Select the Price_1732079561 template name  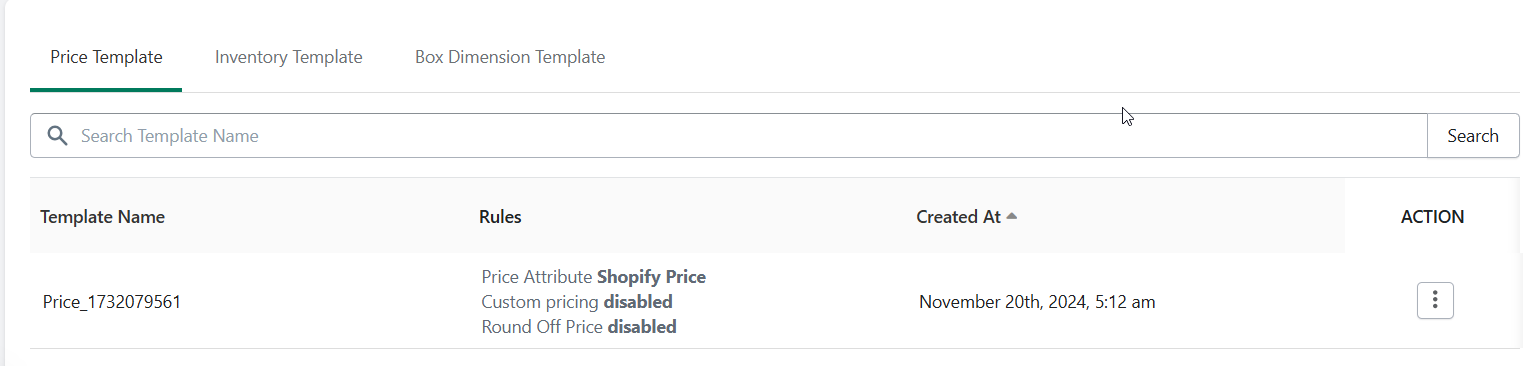(x=112, y=302)
